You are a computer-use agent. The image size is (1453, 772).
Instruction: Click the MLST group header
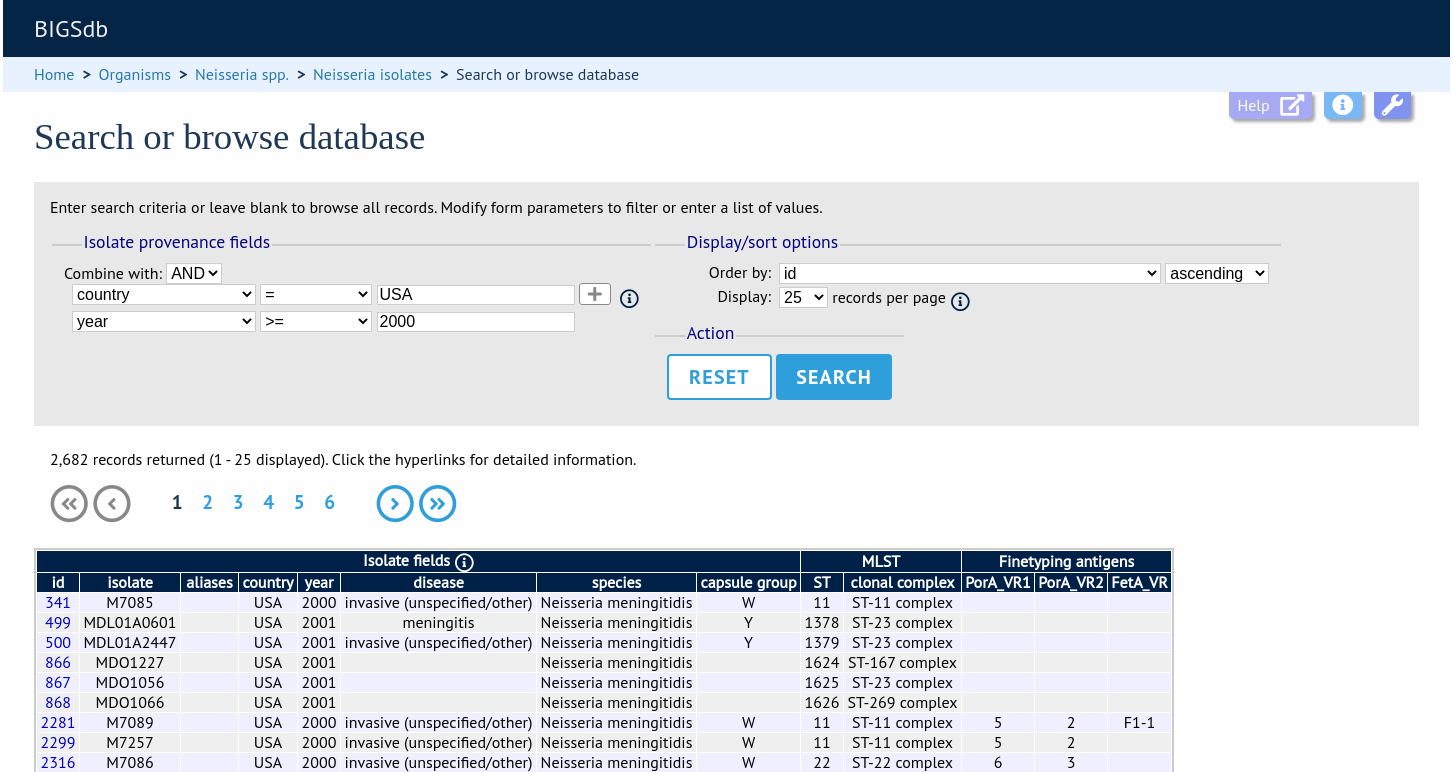881,562
